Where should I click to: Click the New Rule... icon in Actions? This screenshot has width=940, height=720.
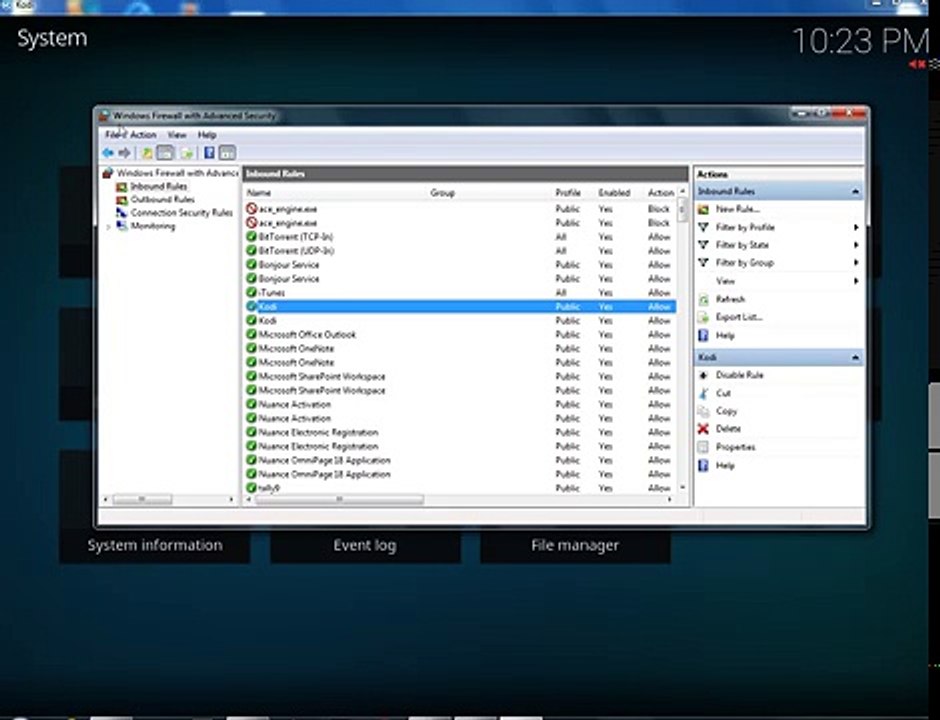[x=704, y=209]
